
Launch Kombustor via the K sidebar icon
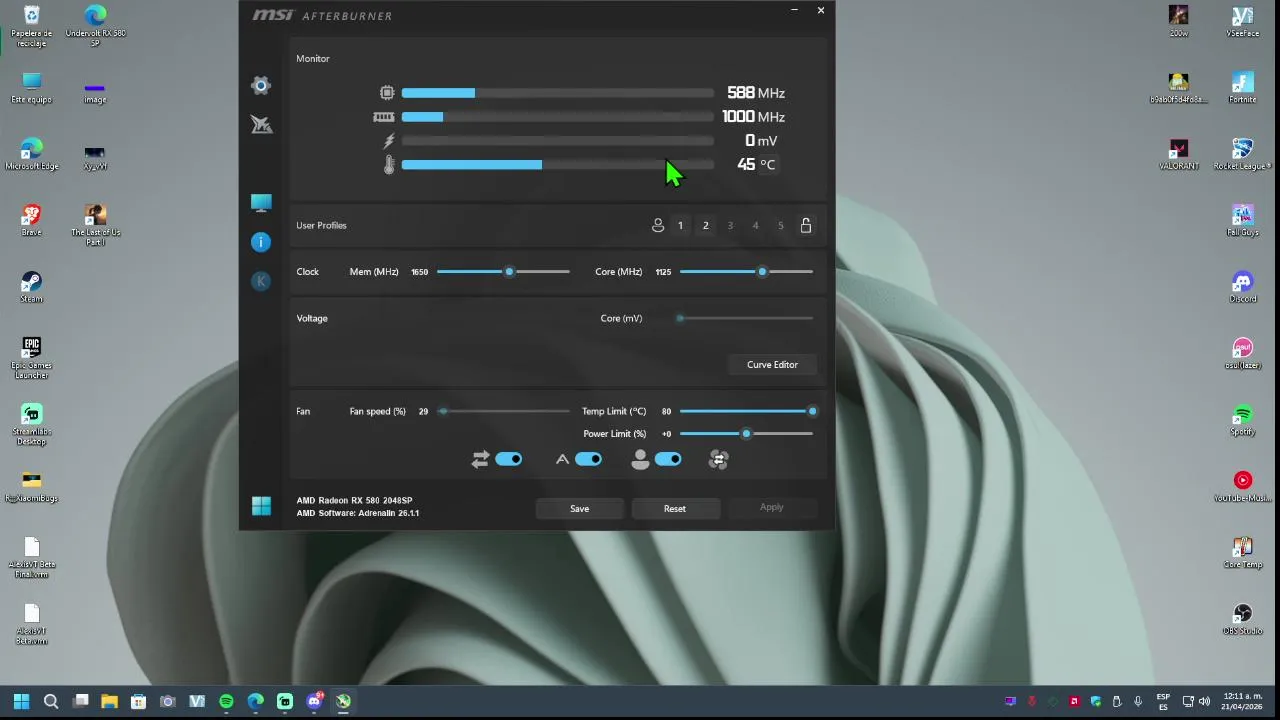tap(261, 281)
